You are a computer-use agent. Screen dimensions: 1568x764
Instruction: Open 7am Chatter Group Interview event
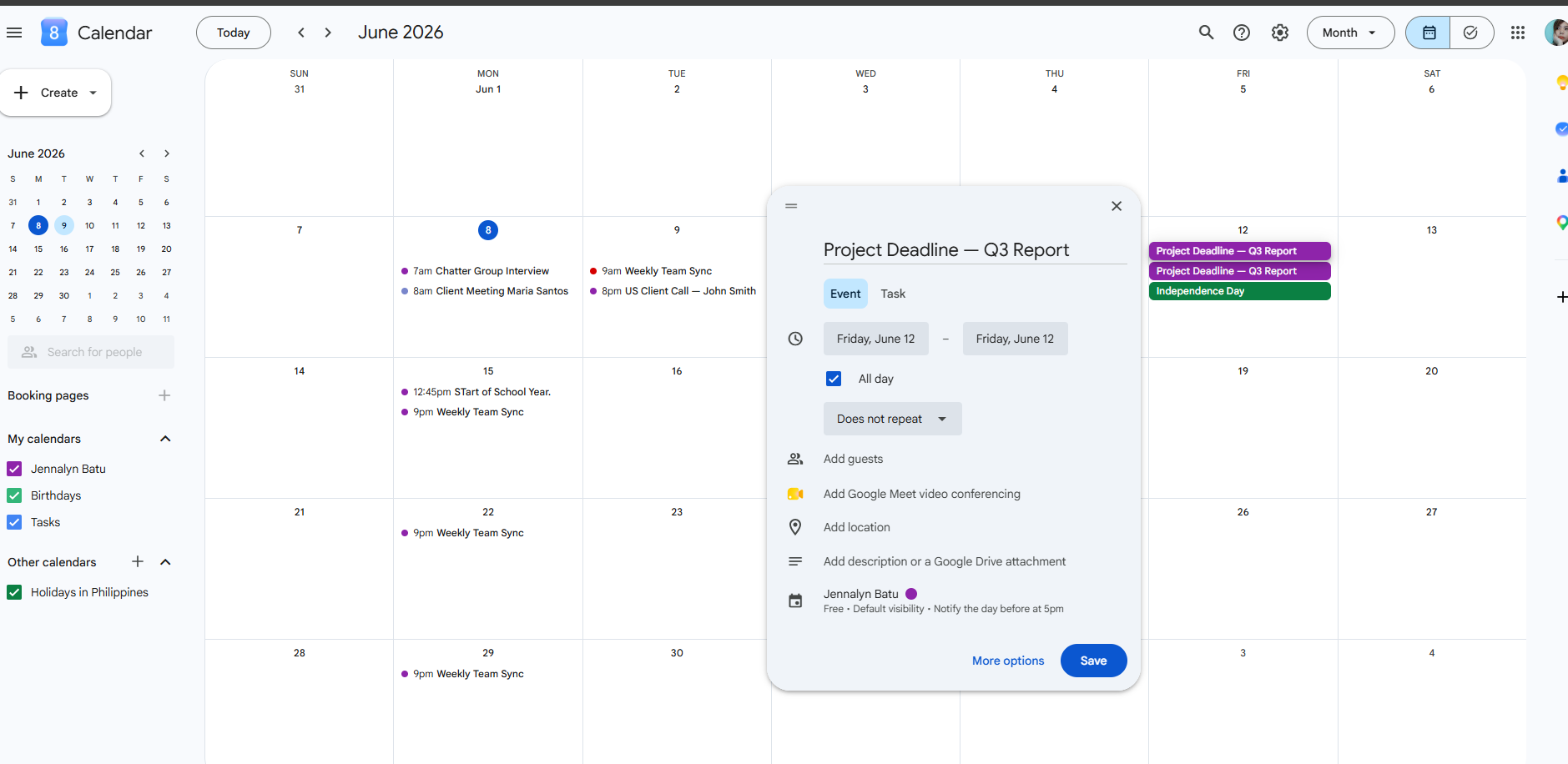481,271
